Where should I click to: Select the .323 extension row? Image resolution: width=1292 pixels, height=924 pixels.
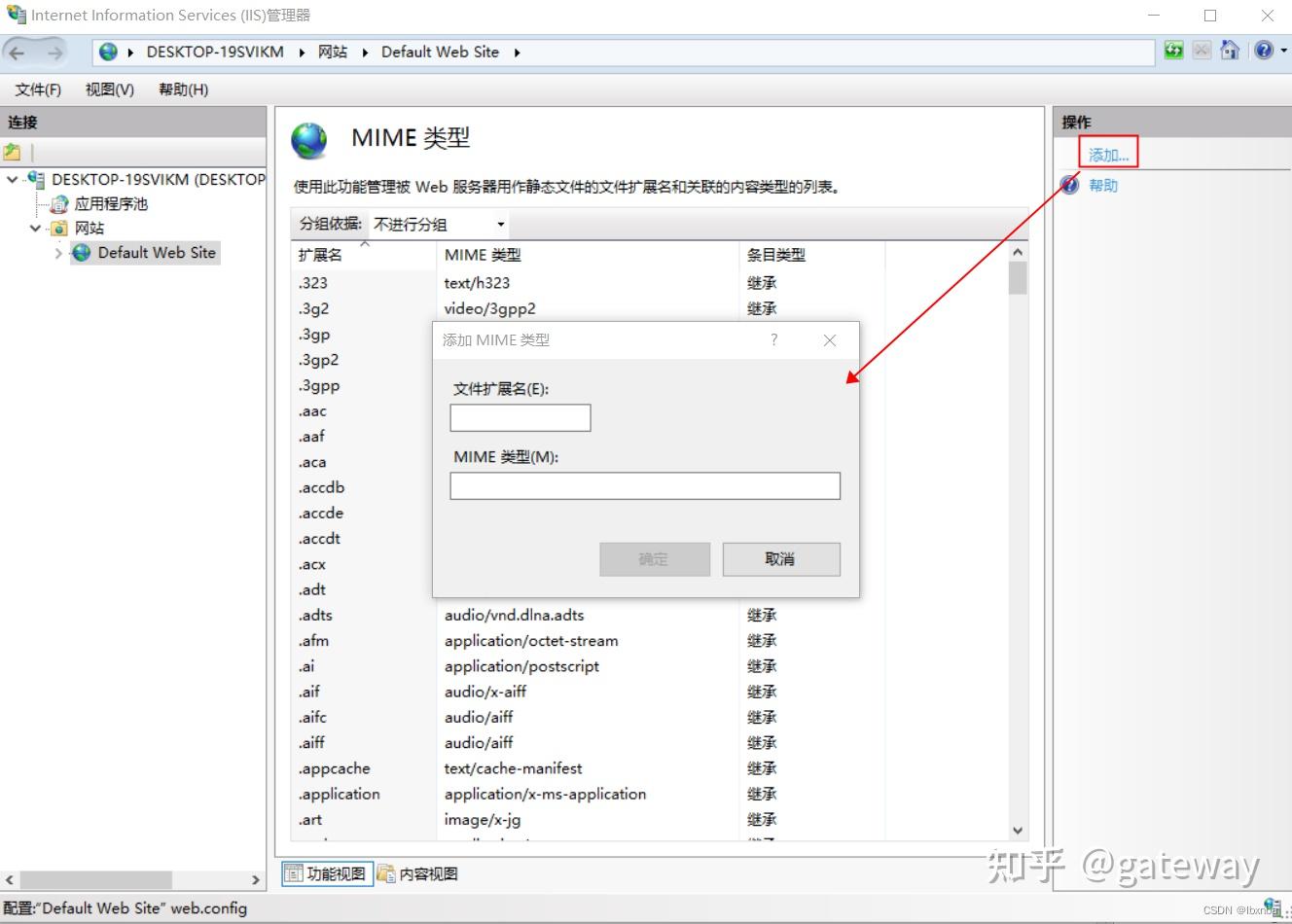(x=313, y=283)
